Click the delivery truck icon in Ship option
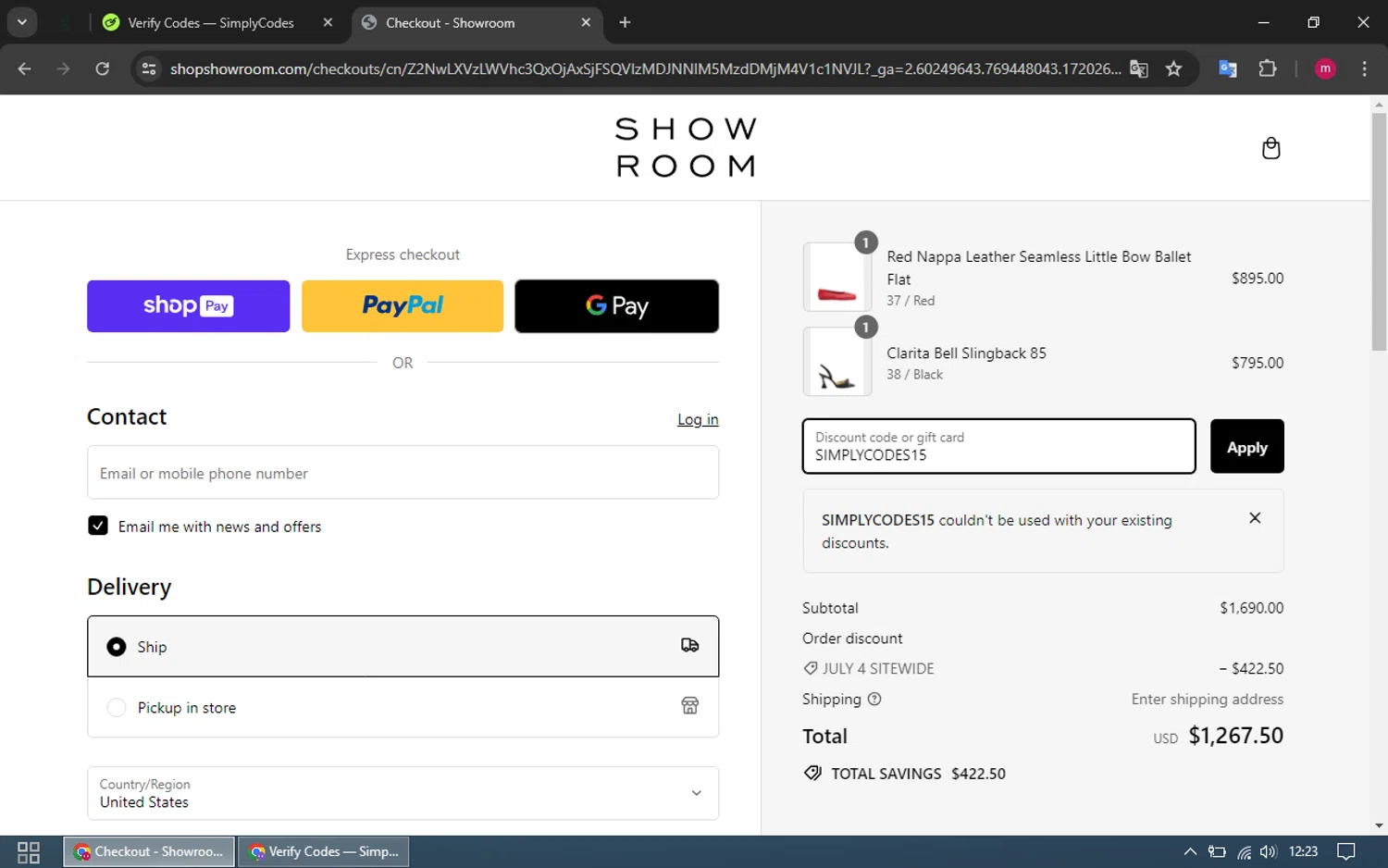 click(689, 646)
